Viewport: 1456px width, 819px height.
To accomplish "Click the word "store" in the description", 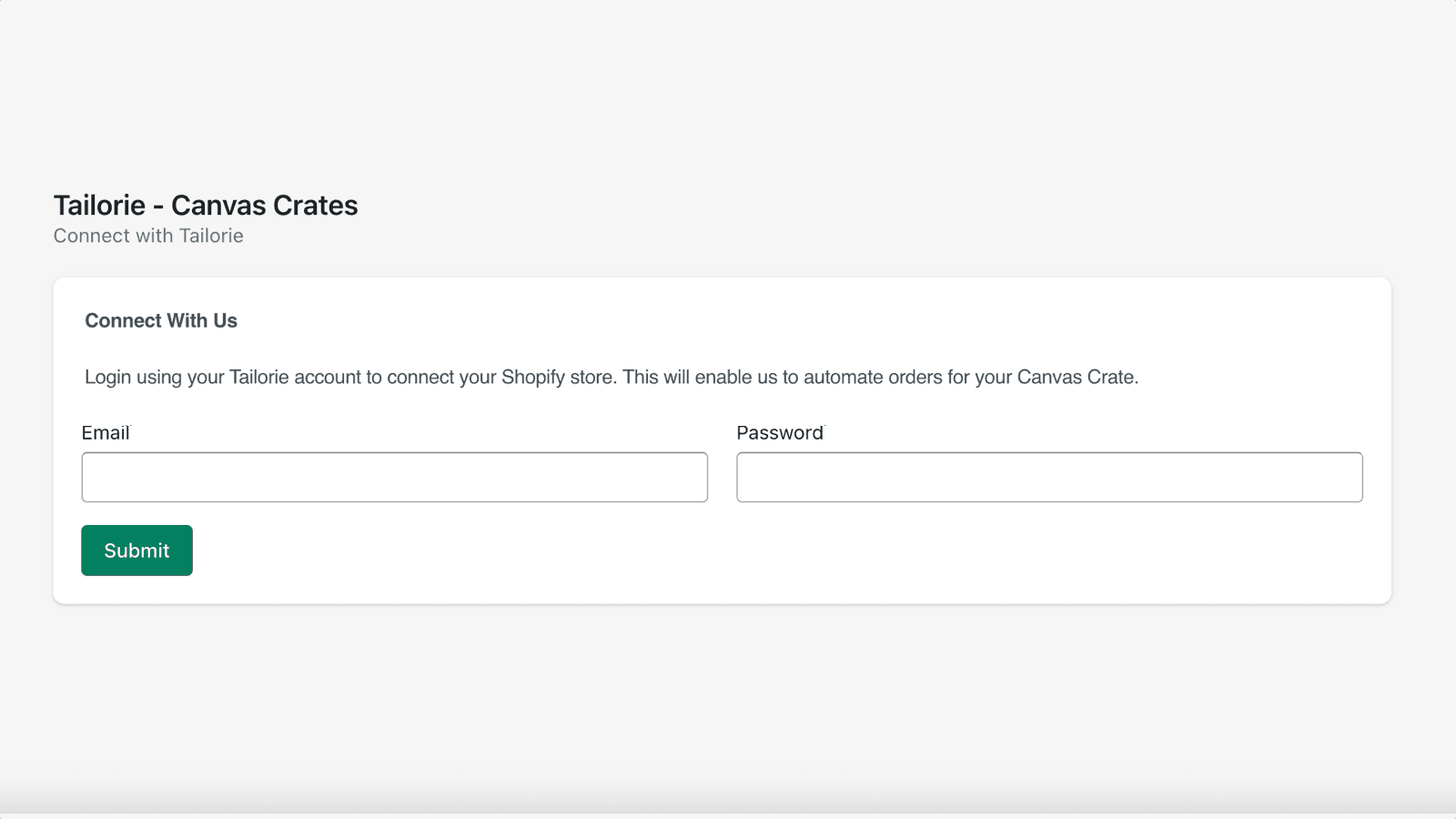I will [591, 378].
